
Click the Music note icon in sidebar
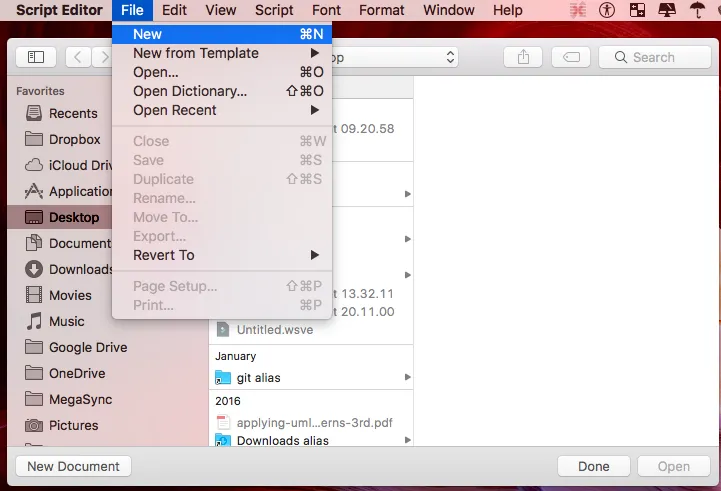click(x=34, y=321)
